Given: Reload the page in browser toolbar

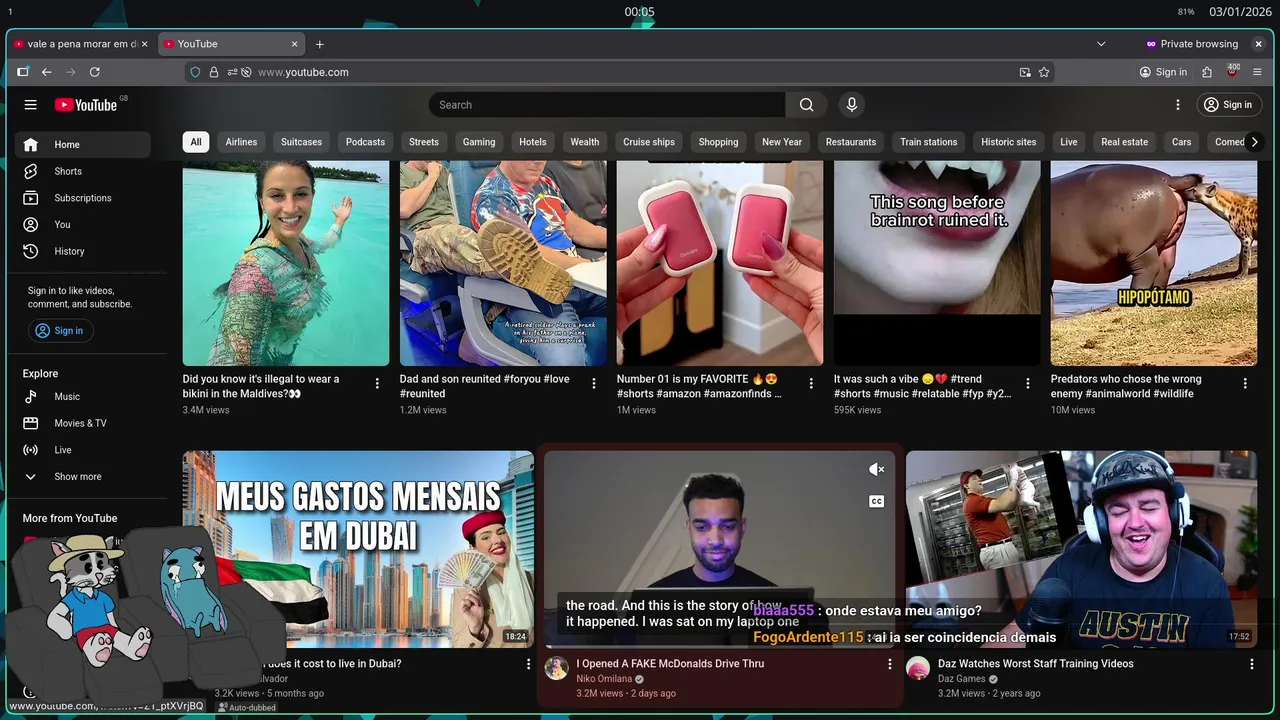Looking at the screenshot, I should [95, 72].
